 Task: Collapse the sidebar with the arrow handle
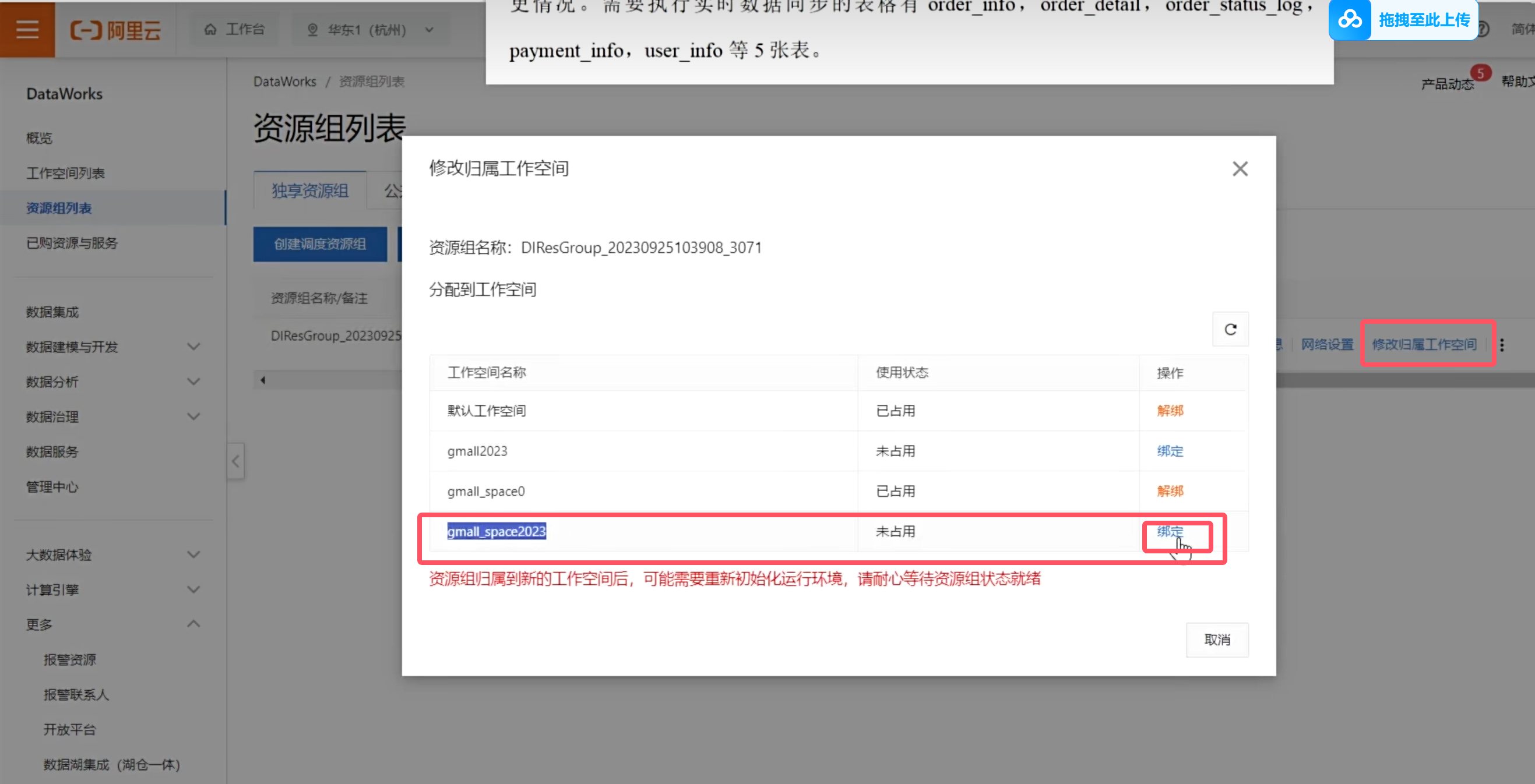click(235, 461)
